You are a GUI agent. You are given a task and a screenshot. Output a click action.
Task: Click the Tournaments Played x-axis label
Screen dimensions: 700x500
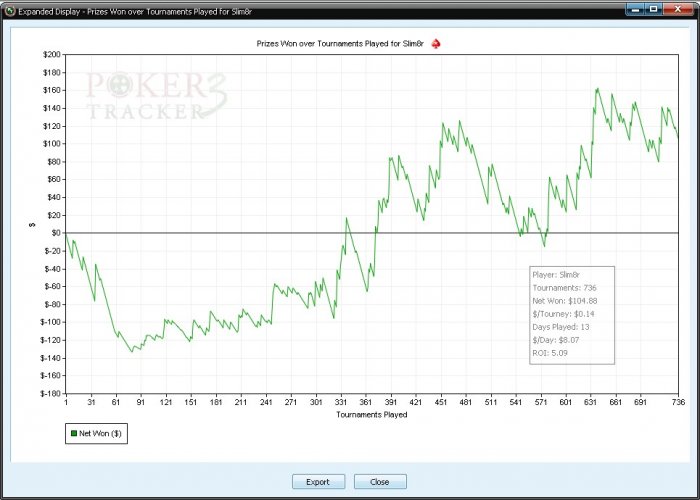point(371,414)
